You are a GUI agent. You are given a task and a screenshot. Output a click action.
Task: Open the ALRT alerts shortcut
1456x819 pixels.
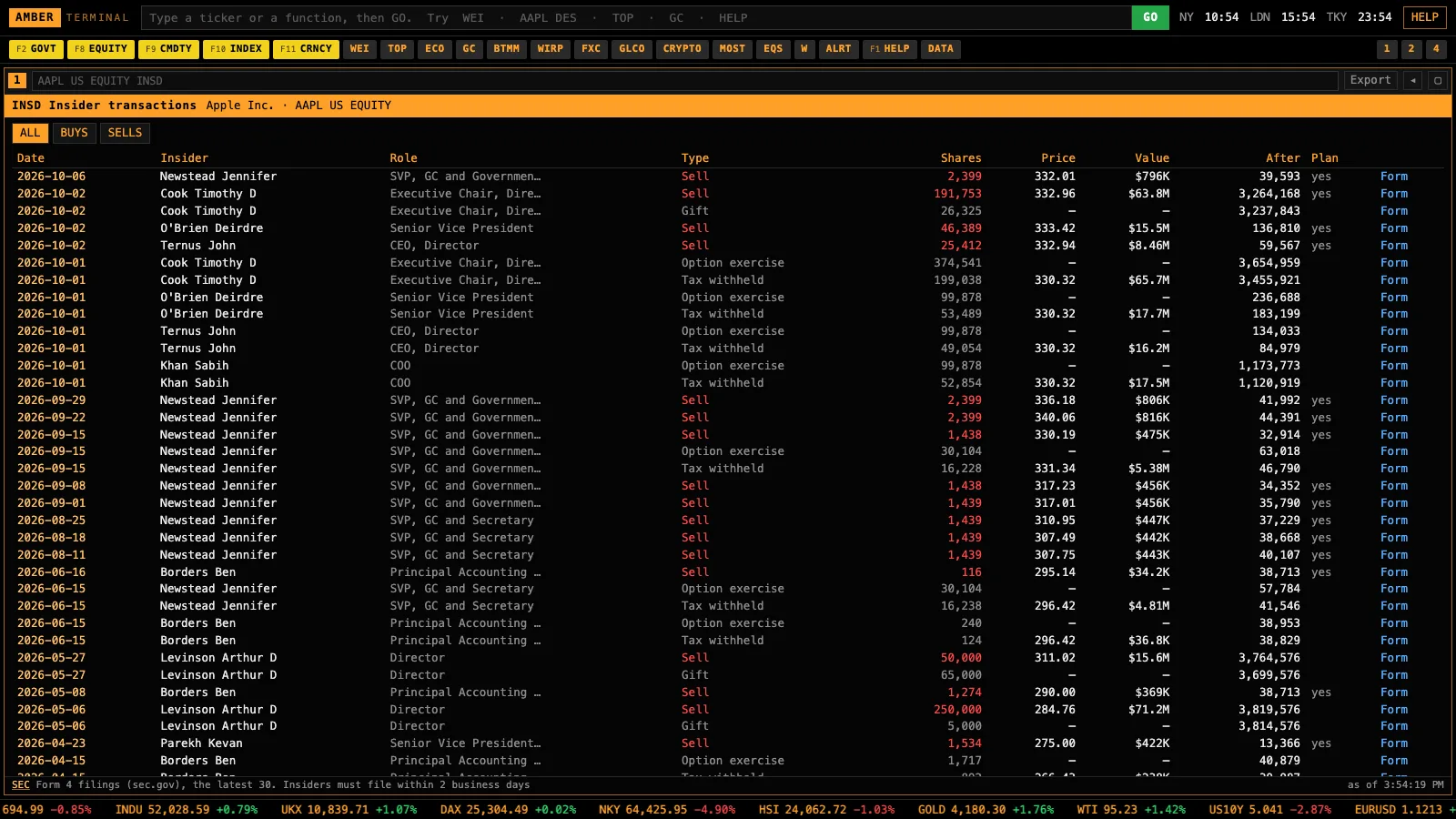839,49
